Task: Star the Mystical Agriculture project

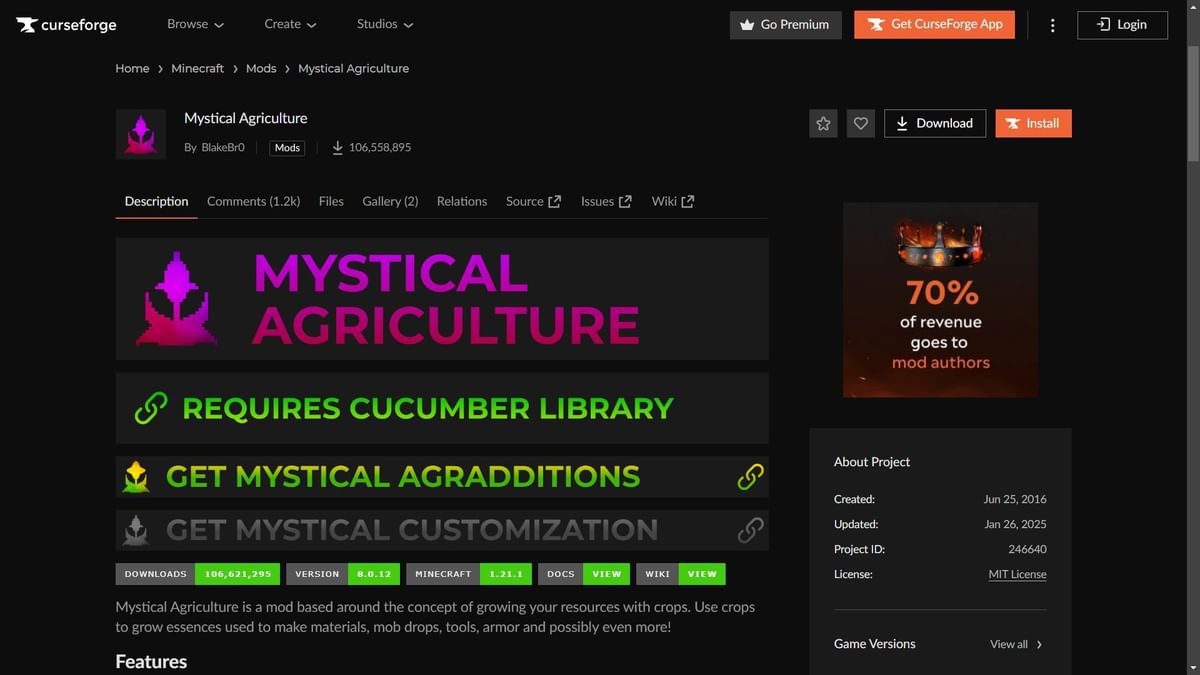Action: (822, 123)
